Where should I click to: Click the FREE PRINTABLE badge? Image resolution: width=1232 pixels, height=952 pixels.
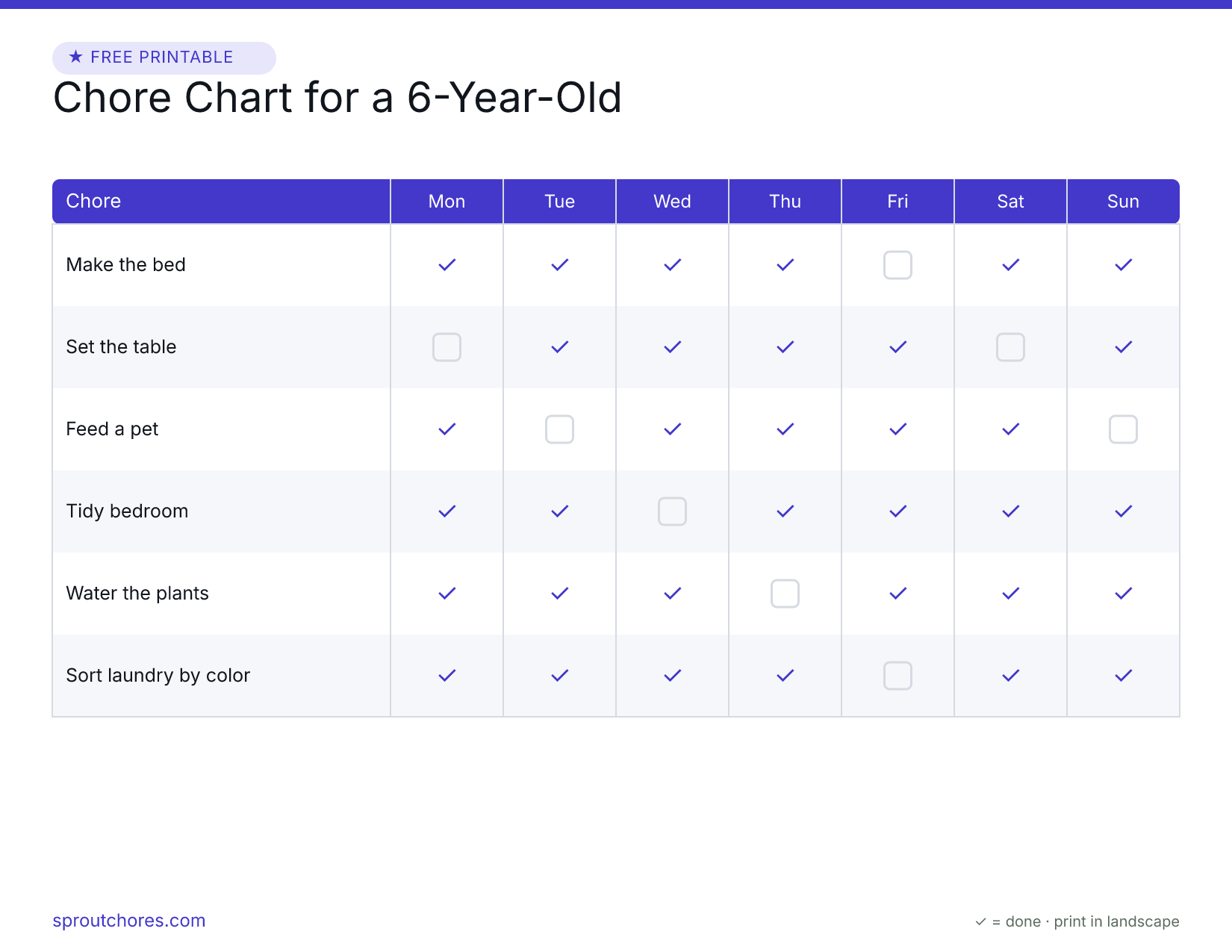(x=164, y=57)
